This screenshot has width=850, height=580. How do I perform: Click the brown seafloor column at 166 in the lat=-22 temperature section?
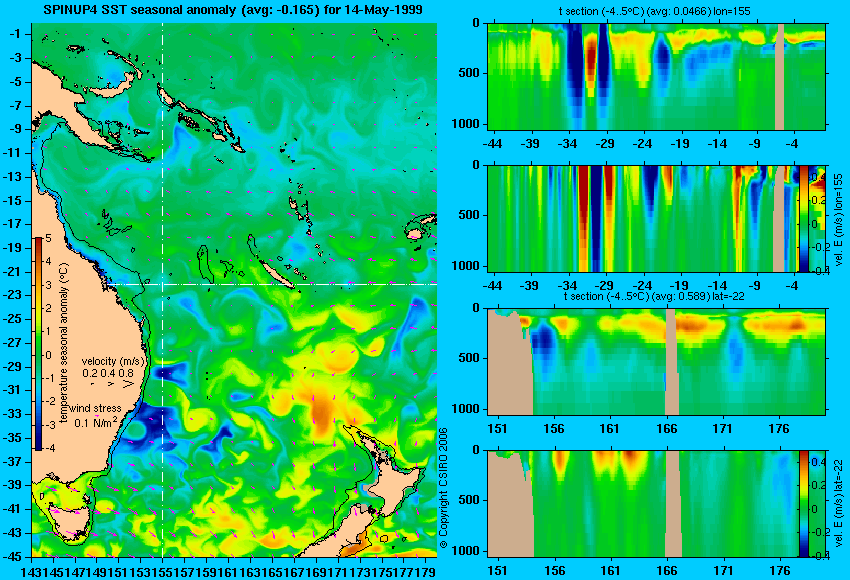tap(672, 362)
